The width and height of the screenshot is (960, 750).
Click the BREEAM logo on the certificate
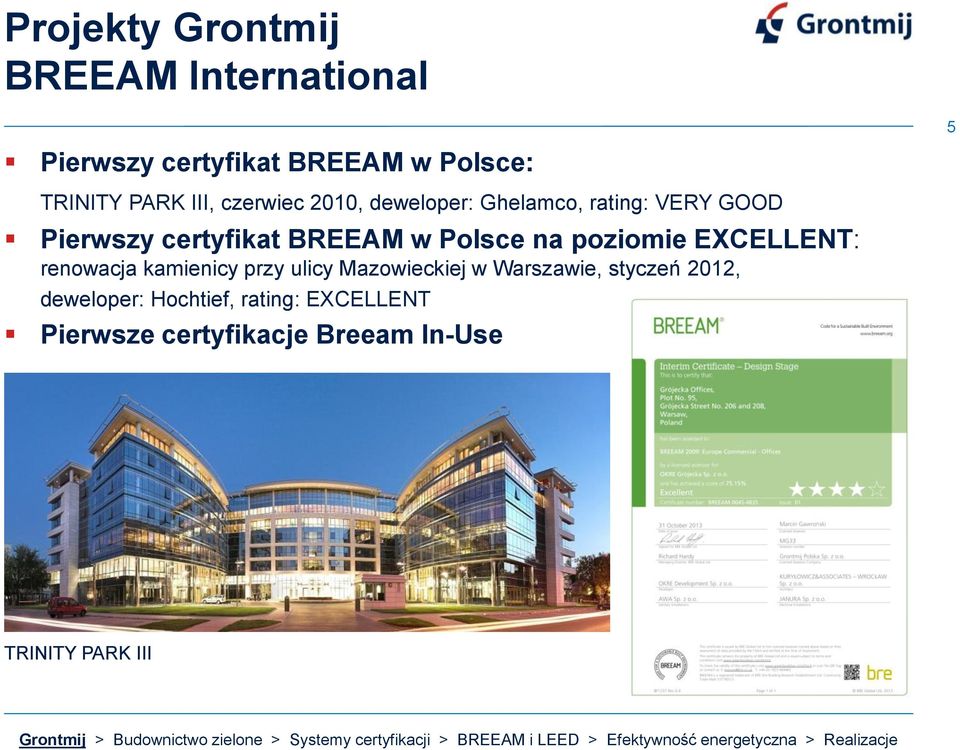[688, 326]
